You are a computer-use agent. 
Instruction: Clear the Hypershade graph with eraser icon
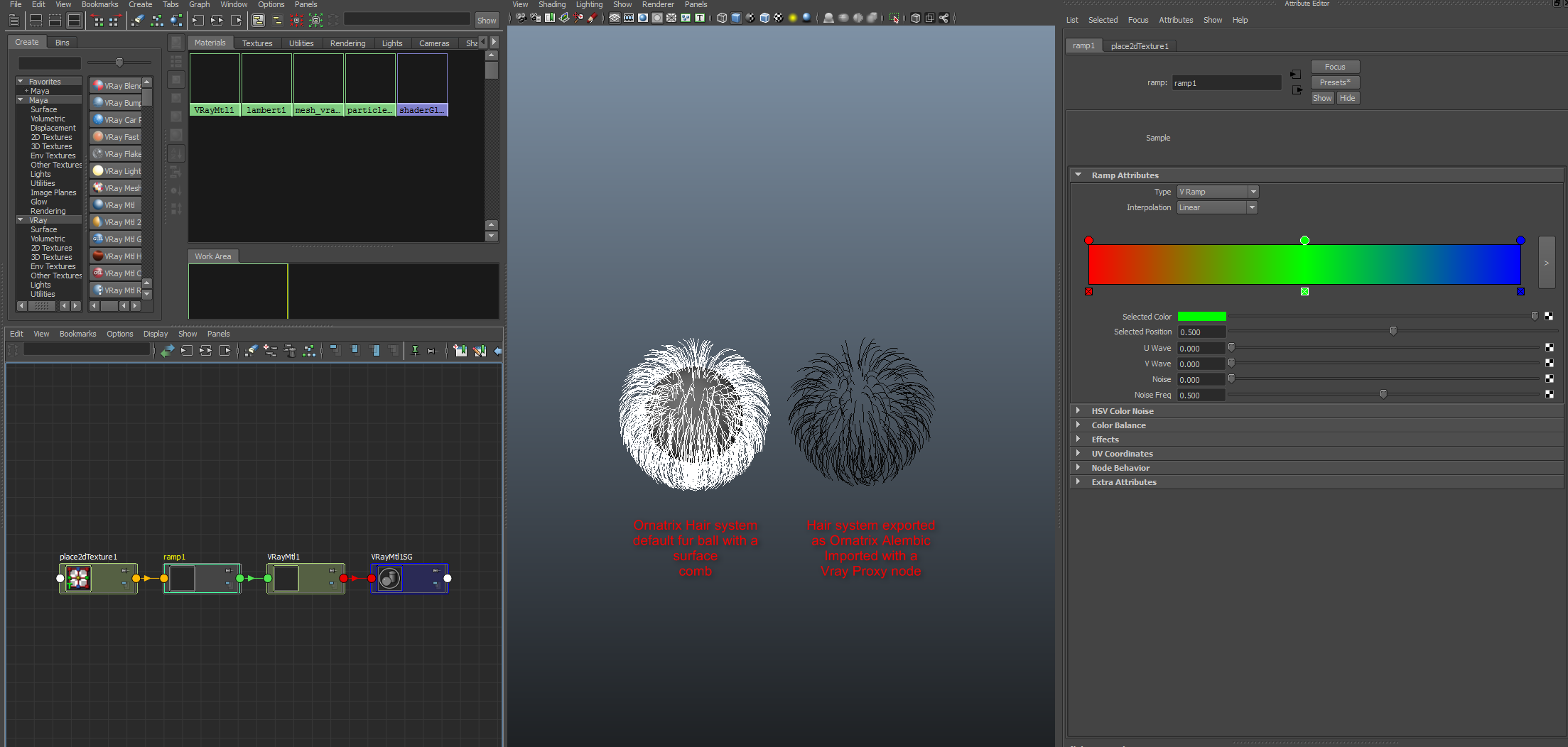(138, 21)
